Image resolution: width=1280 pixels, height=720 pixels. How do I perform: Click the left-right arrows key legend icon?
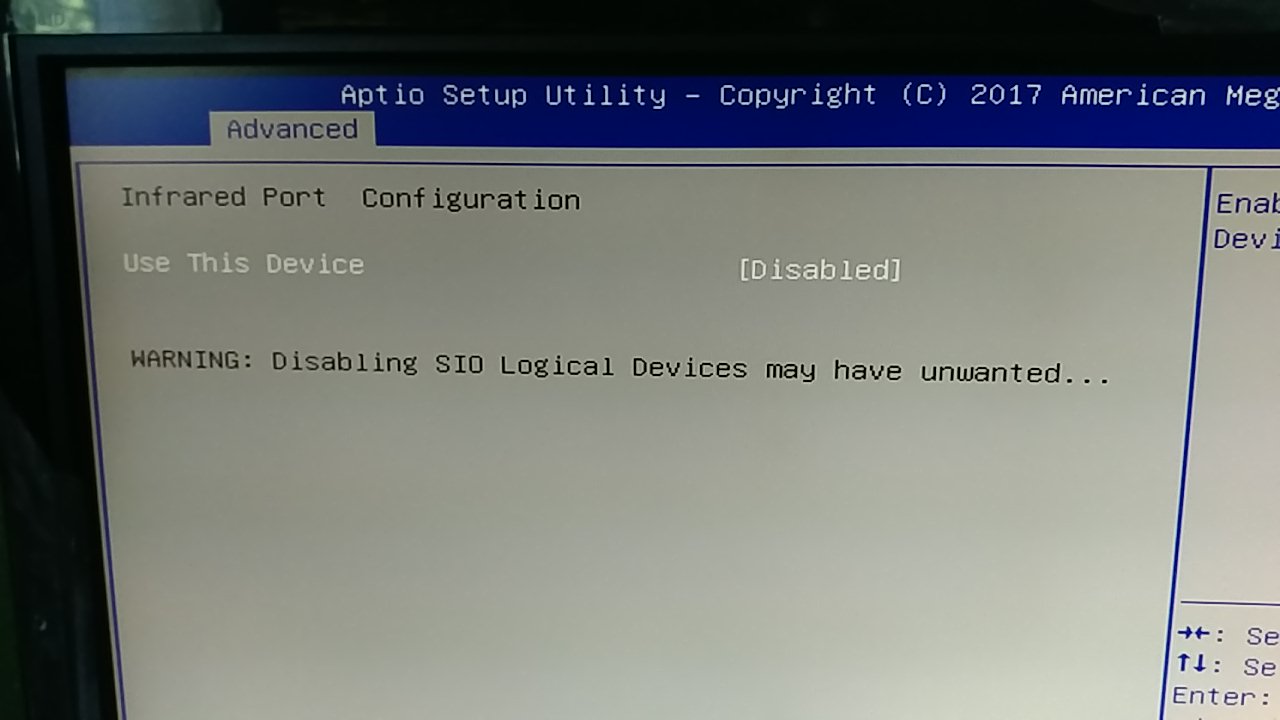[1194, 633]
